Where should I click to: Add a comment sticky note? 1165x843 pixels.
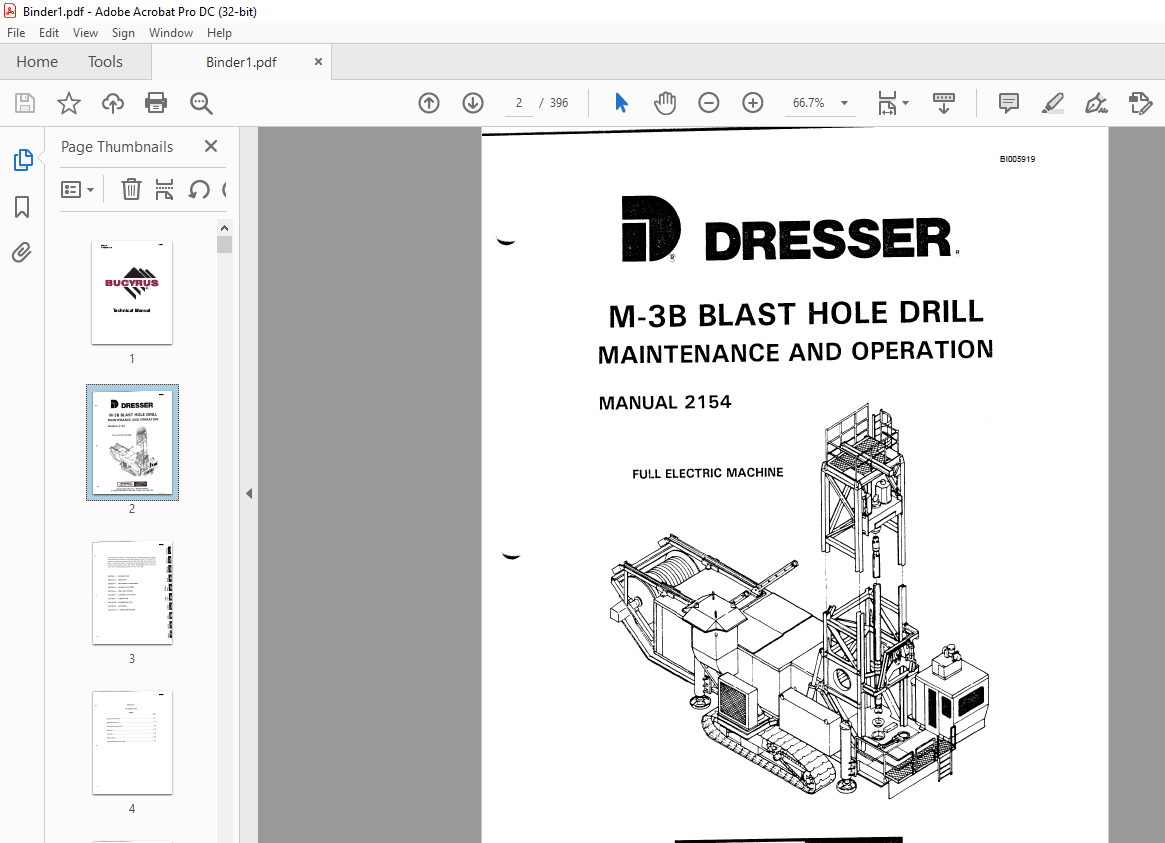click(1008, 102)
